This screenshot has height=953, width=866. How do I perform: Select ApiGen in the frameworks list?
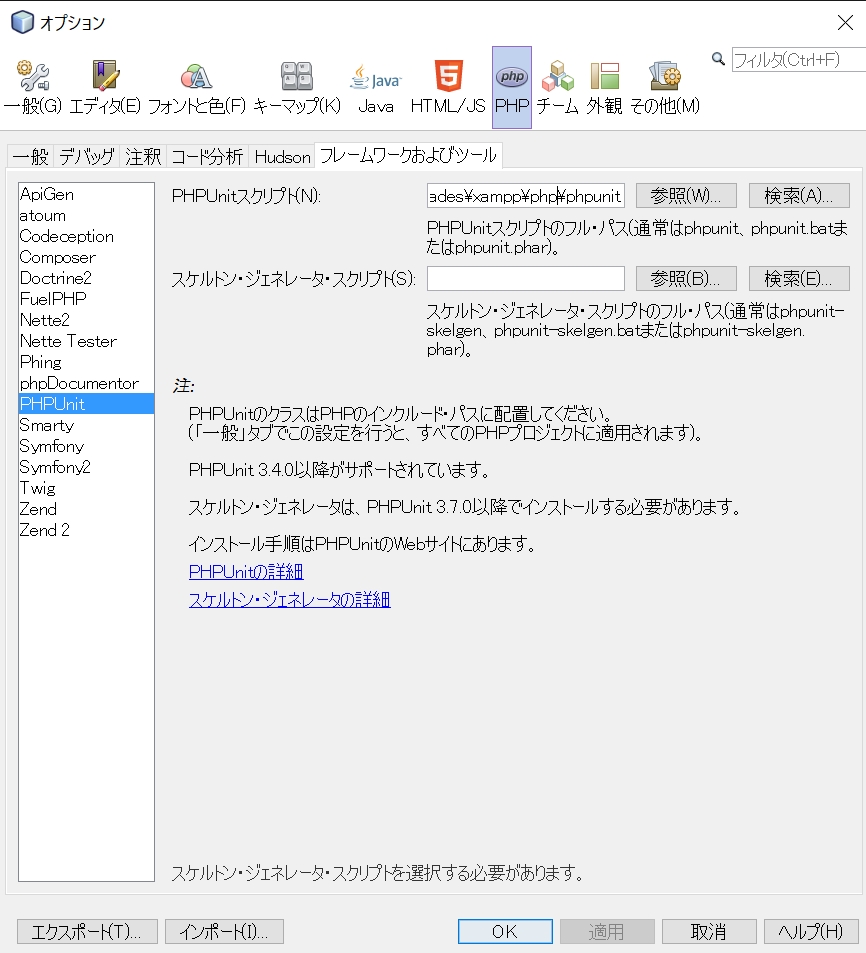pos(86,194)
